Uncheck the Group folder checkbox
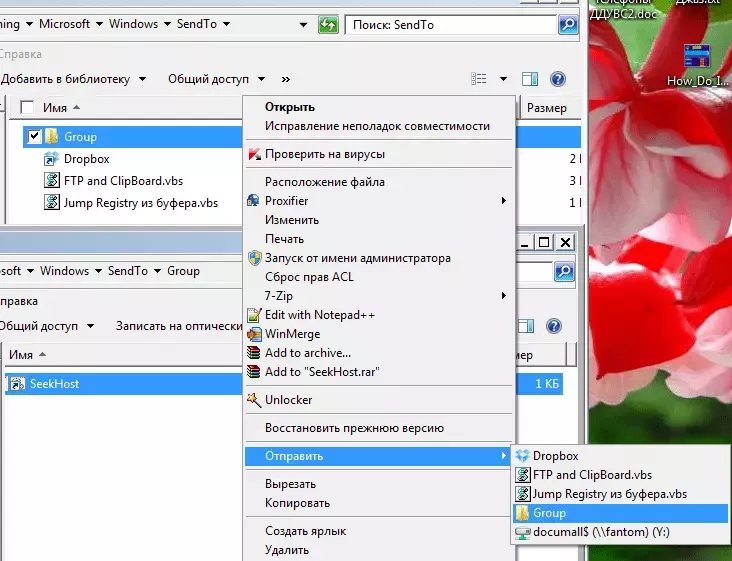The height and width of the screenshot is (561, 732). (x=34, y=136)
